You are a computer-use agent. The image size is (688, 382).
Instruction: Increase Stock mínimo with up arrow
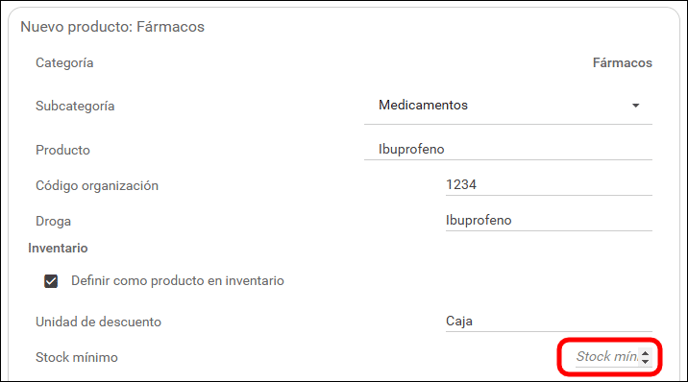(645, 353)
